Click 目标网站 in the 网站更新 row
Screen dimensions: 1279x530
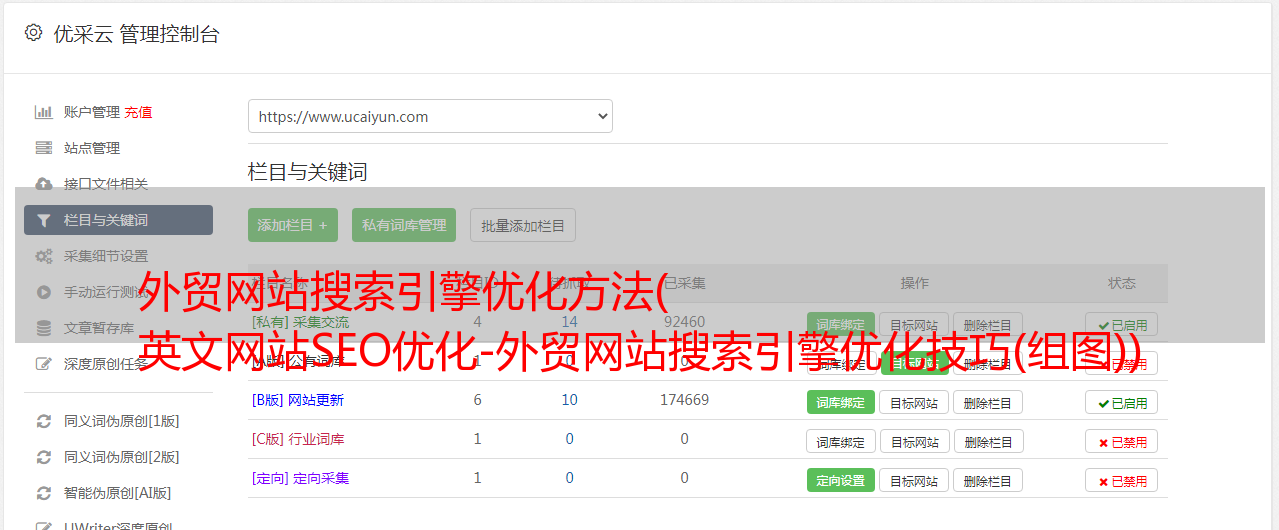coord(914,402)
